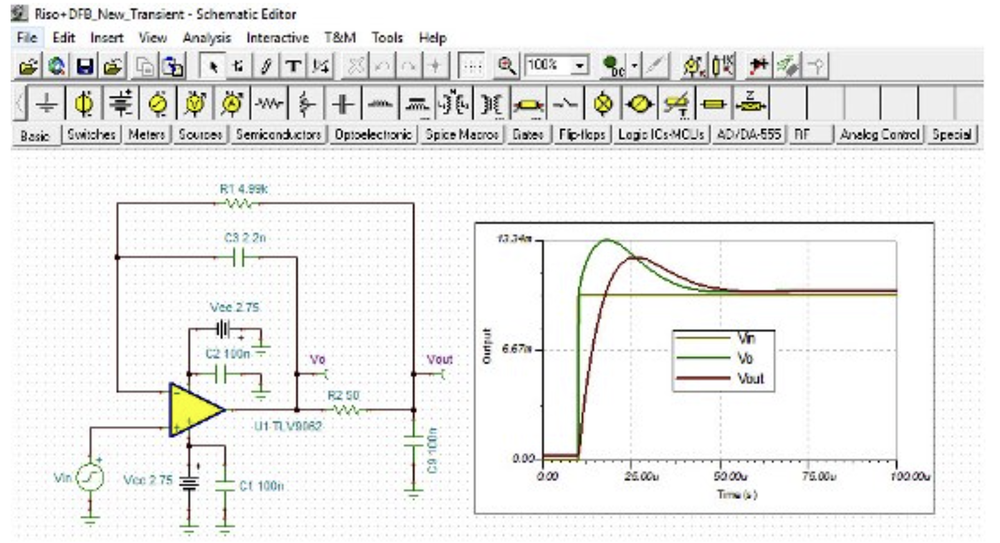Click the save diskette icon
This screenshot has width=1000, height=543.
(x=85, y=66)
